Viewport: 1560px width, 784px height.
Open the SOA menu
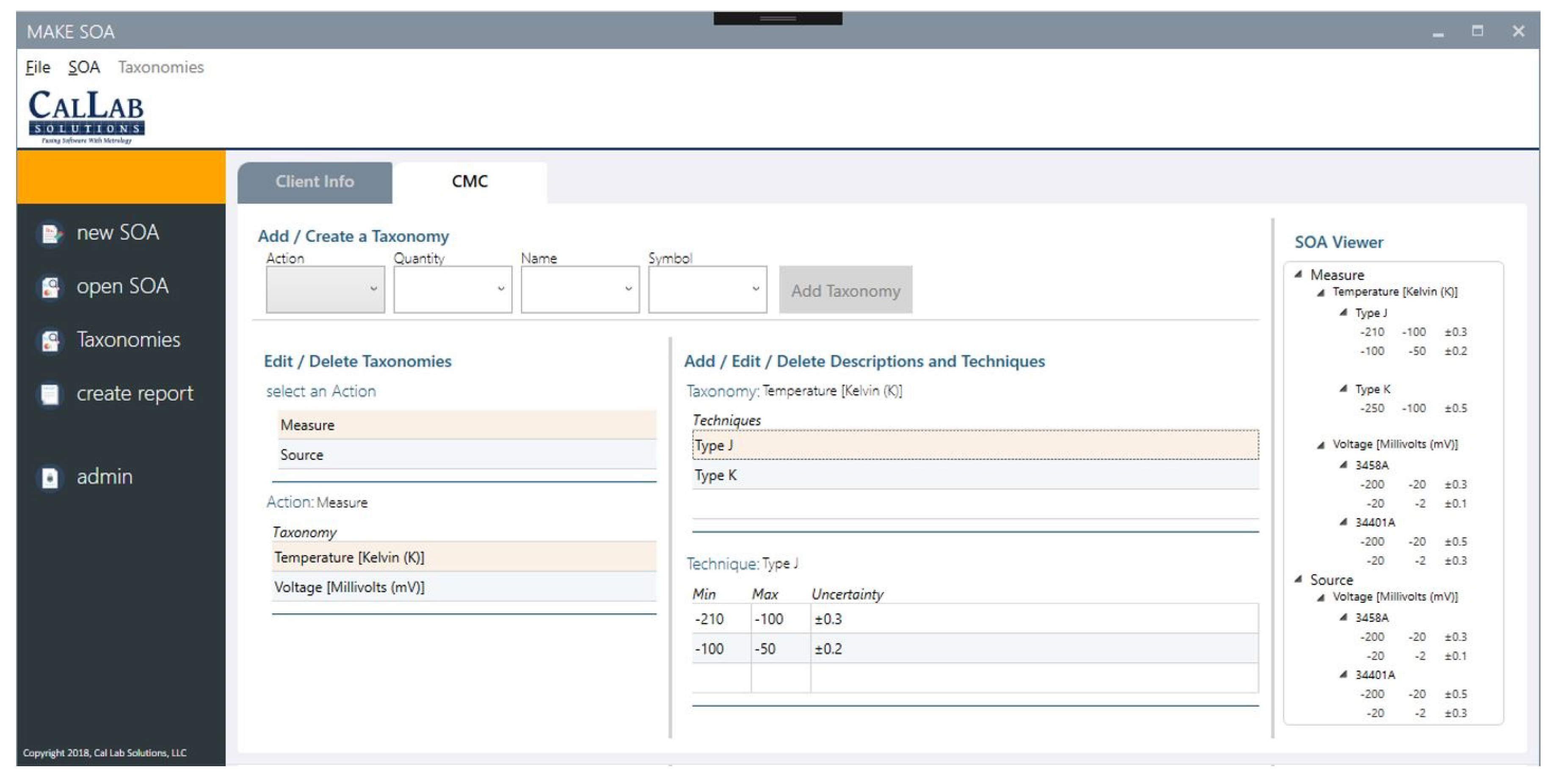coord(83,67)
